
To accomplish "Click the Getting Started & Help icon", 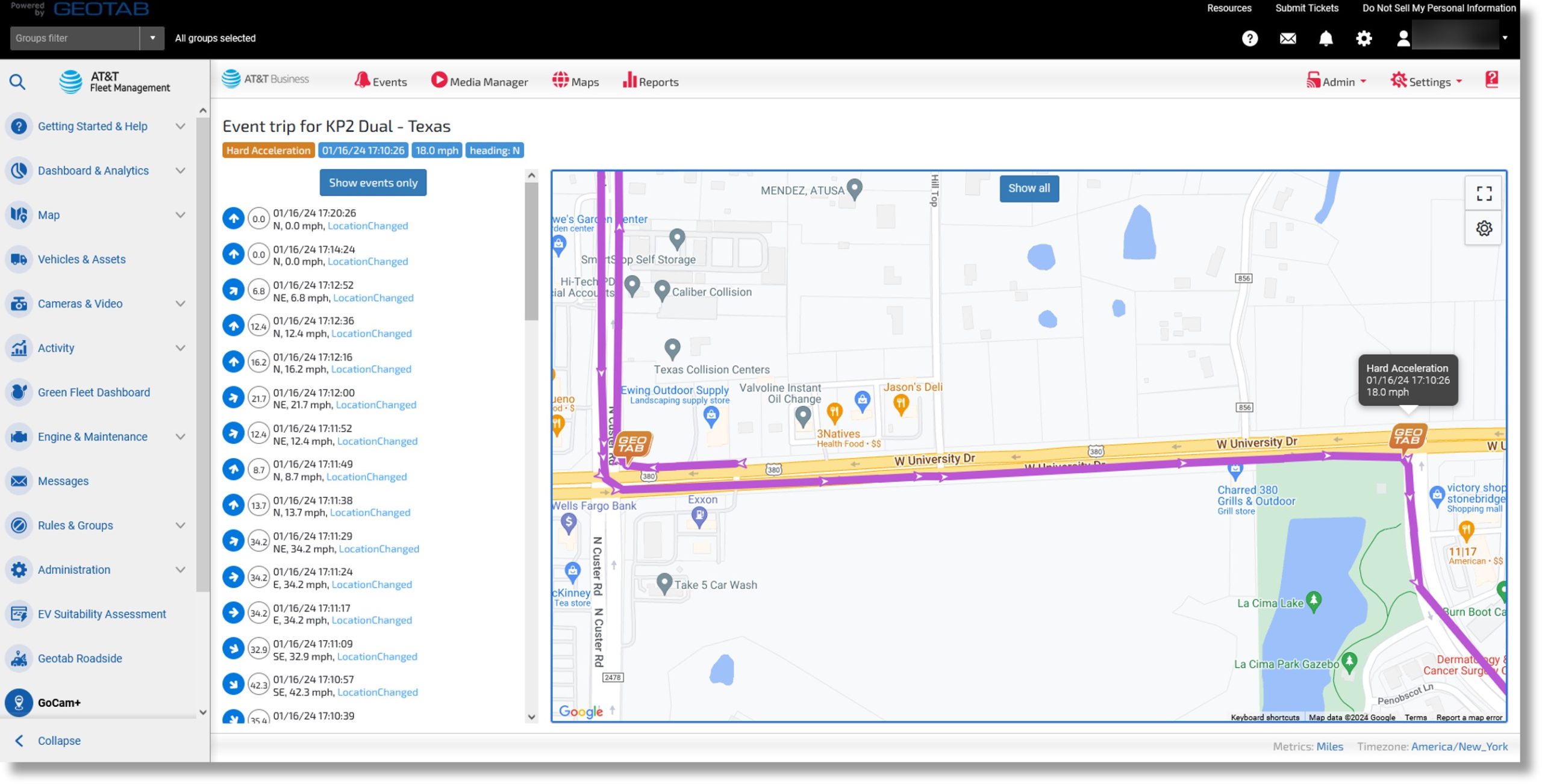I will 19,126.
